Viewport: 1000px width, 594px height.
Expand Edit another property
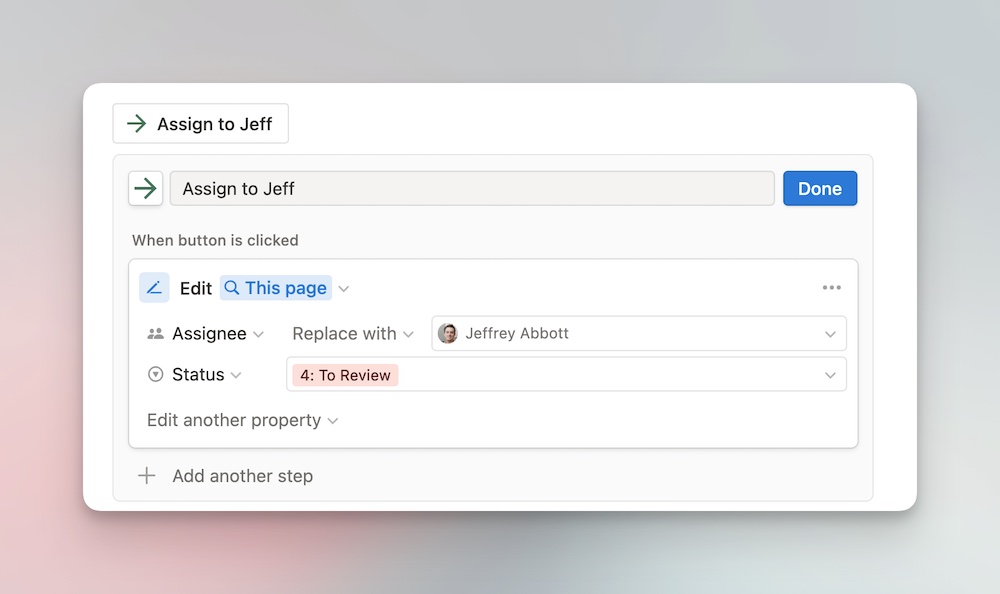242,420
